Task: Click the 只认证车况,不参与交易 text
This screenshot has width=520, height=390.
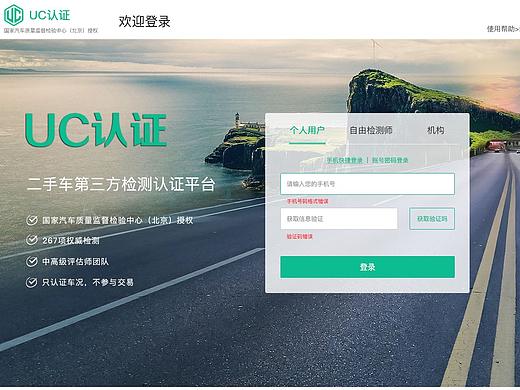Action: (x=88, y=282)
